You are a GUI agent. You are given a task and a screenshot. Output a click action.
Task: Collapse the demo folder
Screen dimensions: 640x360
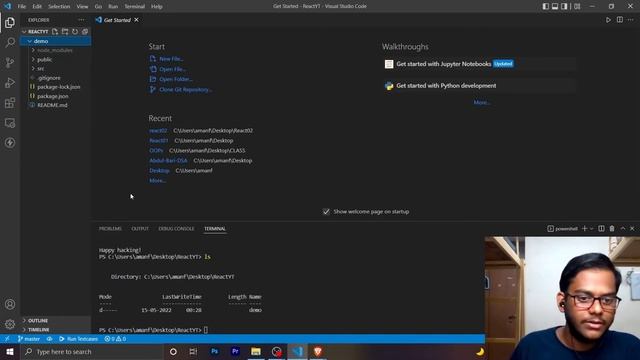point(30,41)
